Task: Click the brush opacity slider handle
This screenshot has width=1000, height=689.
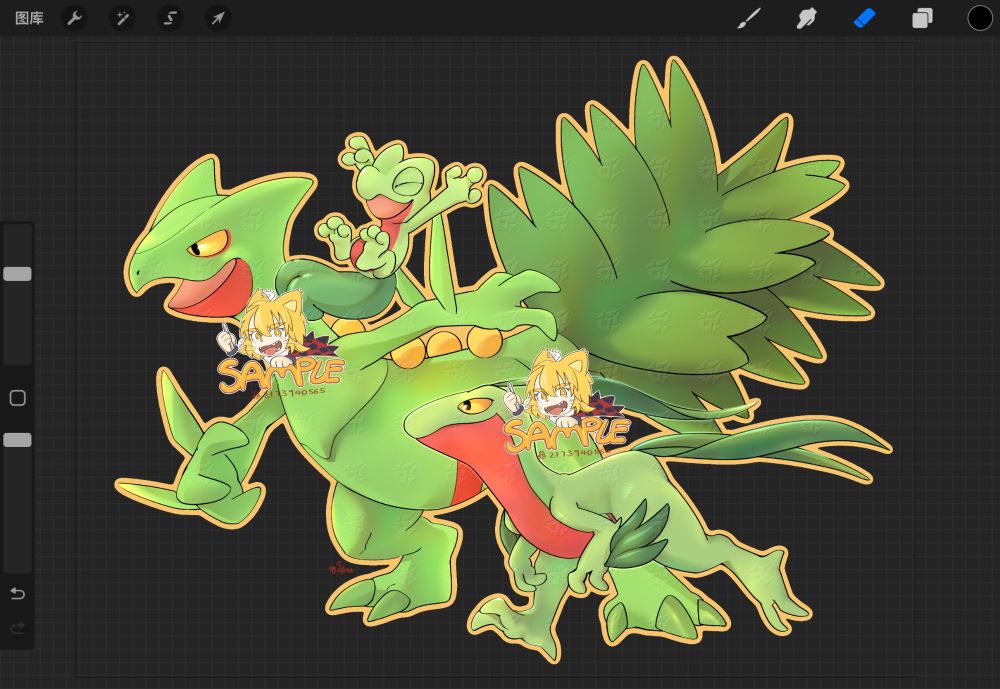Action: (x=17, y=440)
